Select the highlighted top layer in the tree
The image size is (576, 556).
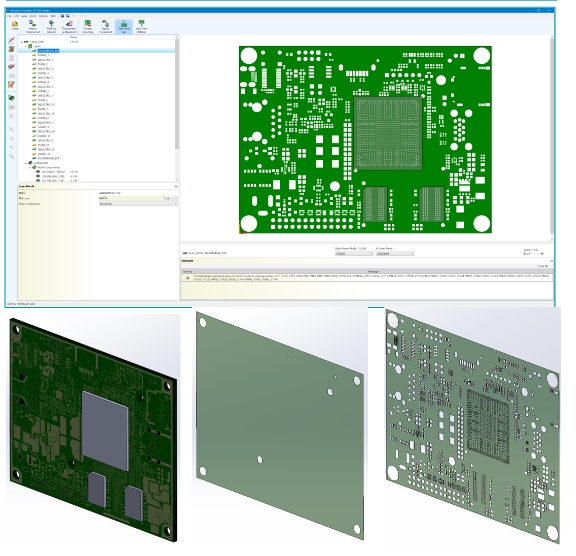pyautogui.click(x=48, y=51)
